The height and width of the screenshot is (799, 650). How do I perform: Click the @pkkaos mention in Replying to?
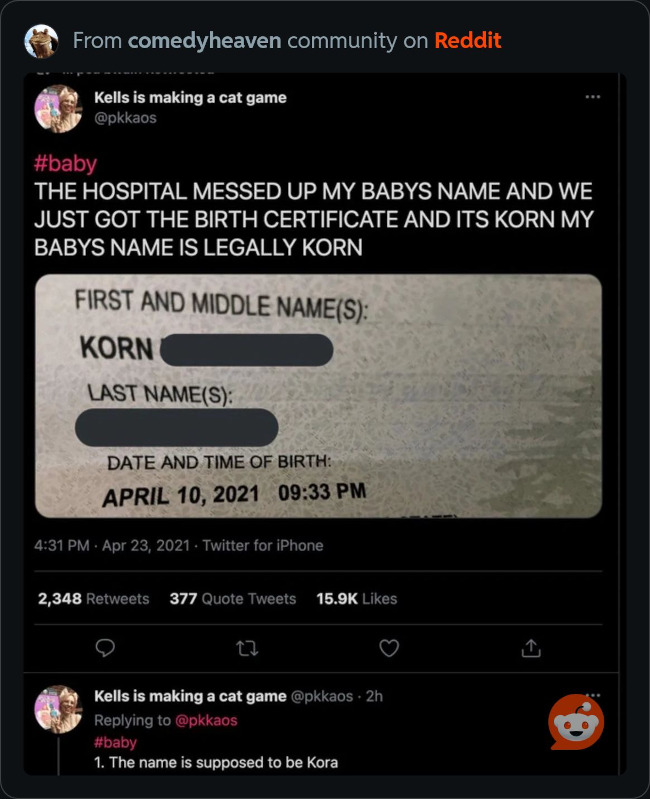click(207, 720)
